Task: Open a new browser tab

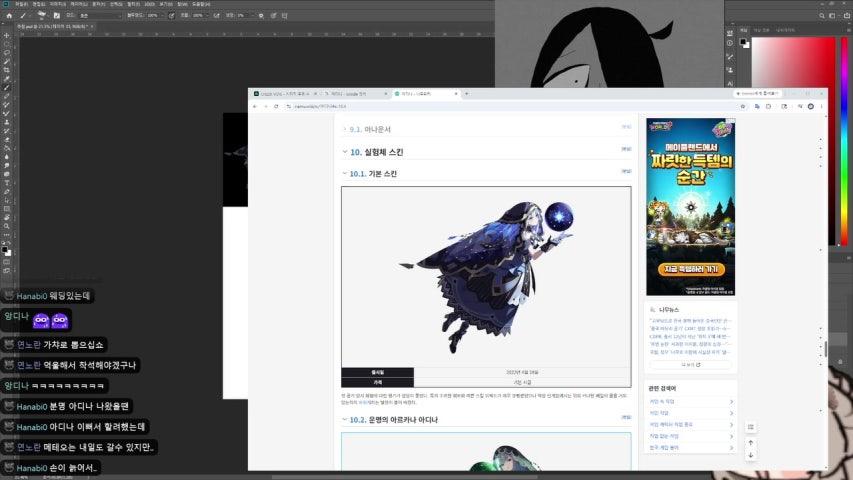Action: click(467, 94)
